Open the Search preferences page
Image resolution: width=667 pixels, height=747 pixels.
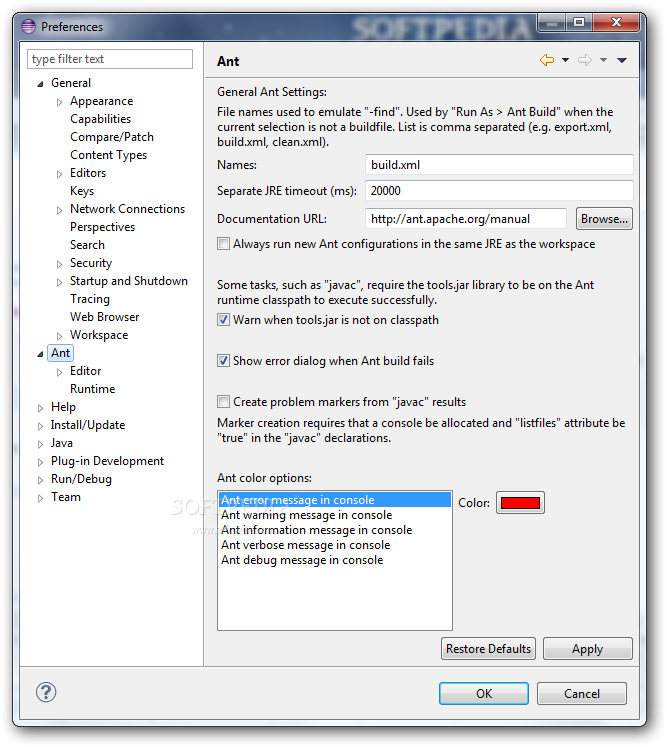(x=87, y=244)
